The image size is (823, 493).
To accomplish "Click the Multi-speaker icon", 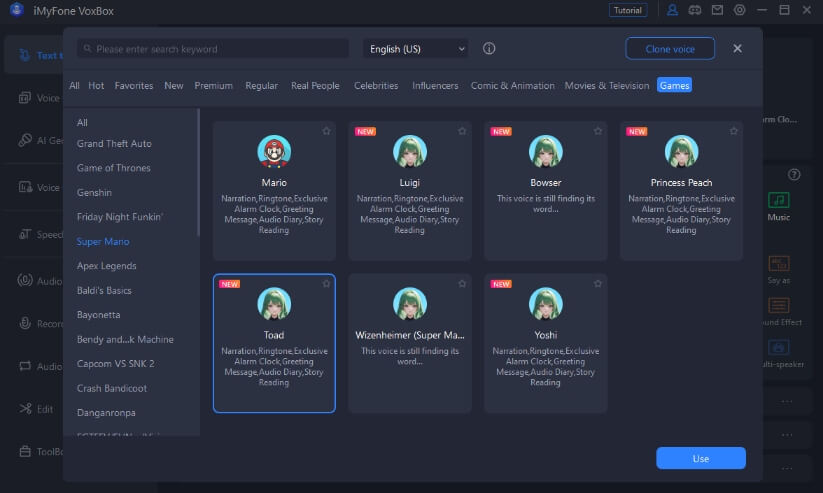I will (779, 347).
